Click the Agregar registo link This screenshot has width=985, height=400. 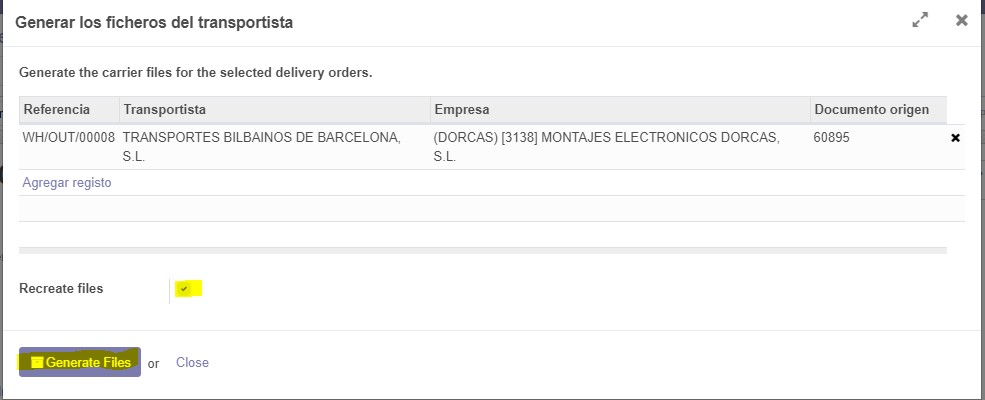pyautogui.click(x=67, y=183)
